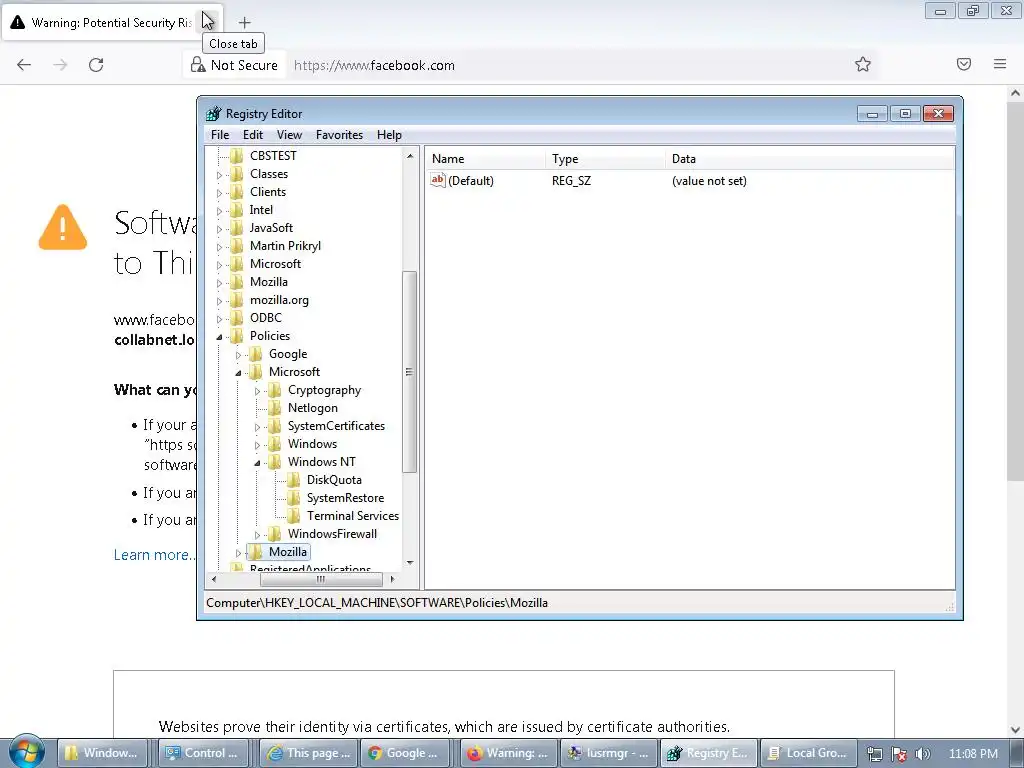The image size is (1024, 768).
Task: Click the network tray icon
Action: [874, 754]
